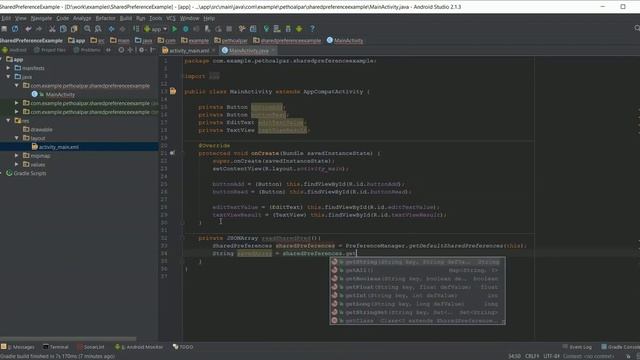Open the run configuration 'app' dropdown
640x360 pixels.
tap(156, 29)
